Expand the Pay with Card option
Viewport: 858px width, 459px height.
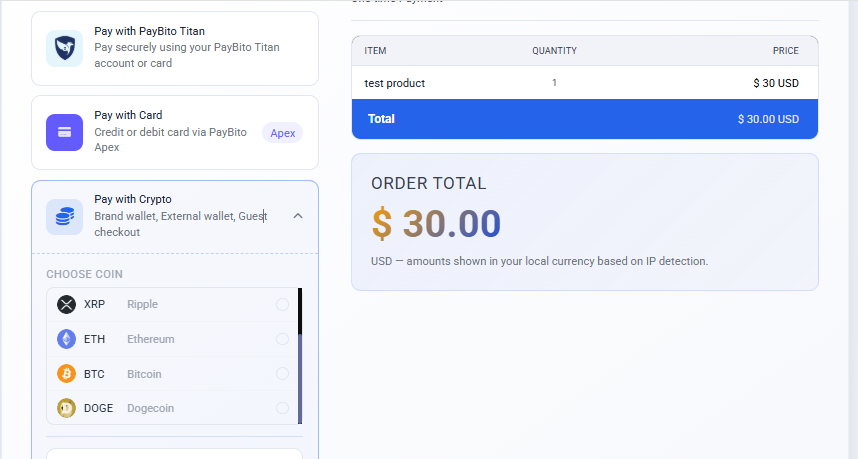(175, 132)
